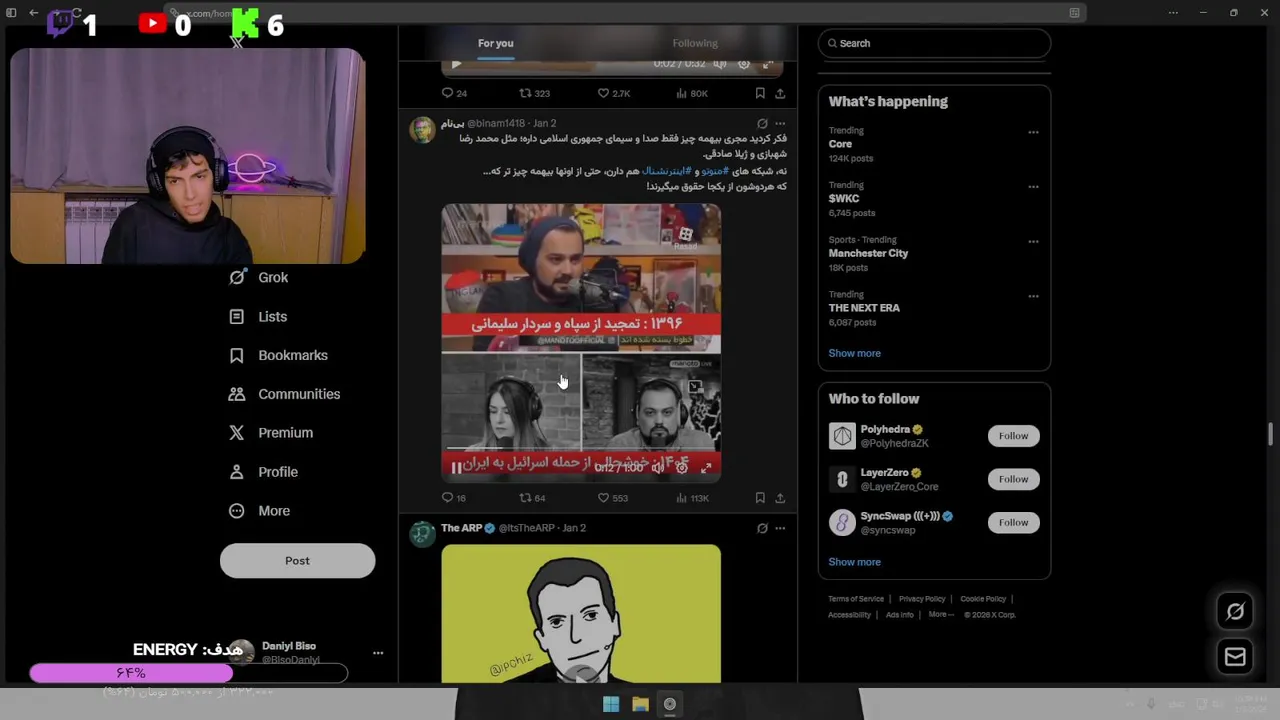The width and height of the screenshot is (1280, 720).
Task: Open playback settings on binam1418 video
Action: pos(682,467)
